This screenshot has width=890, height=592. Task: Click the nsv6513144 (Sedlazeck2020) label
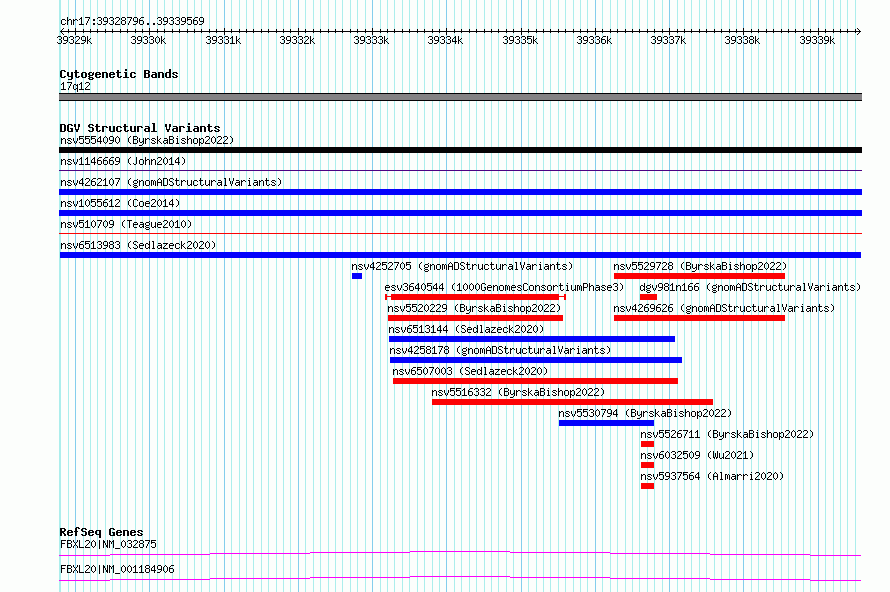(466, 329)
